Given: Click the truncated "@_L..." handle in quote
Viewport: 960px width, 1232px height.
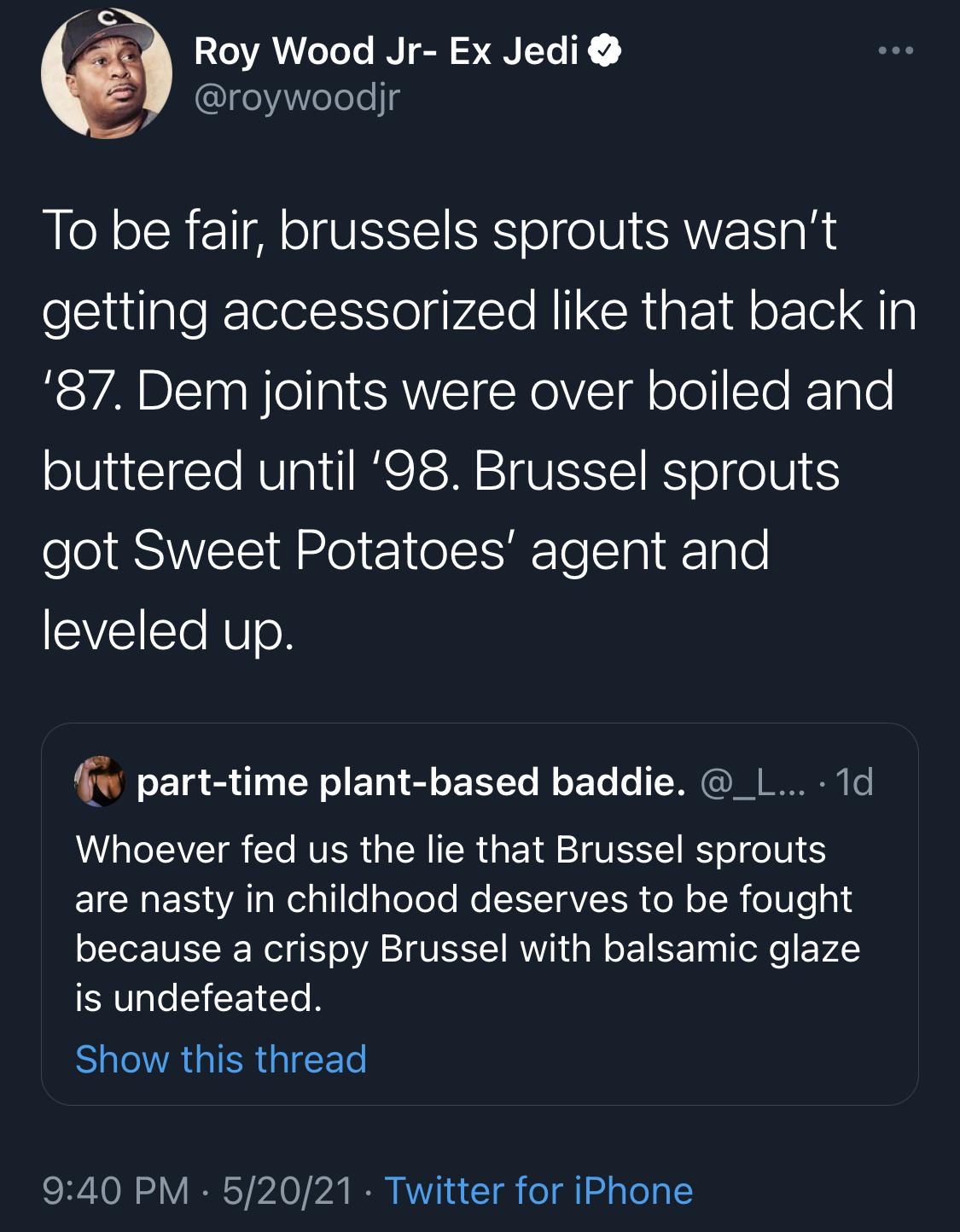Looking at the screenshot, I should coord(748,782).
